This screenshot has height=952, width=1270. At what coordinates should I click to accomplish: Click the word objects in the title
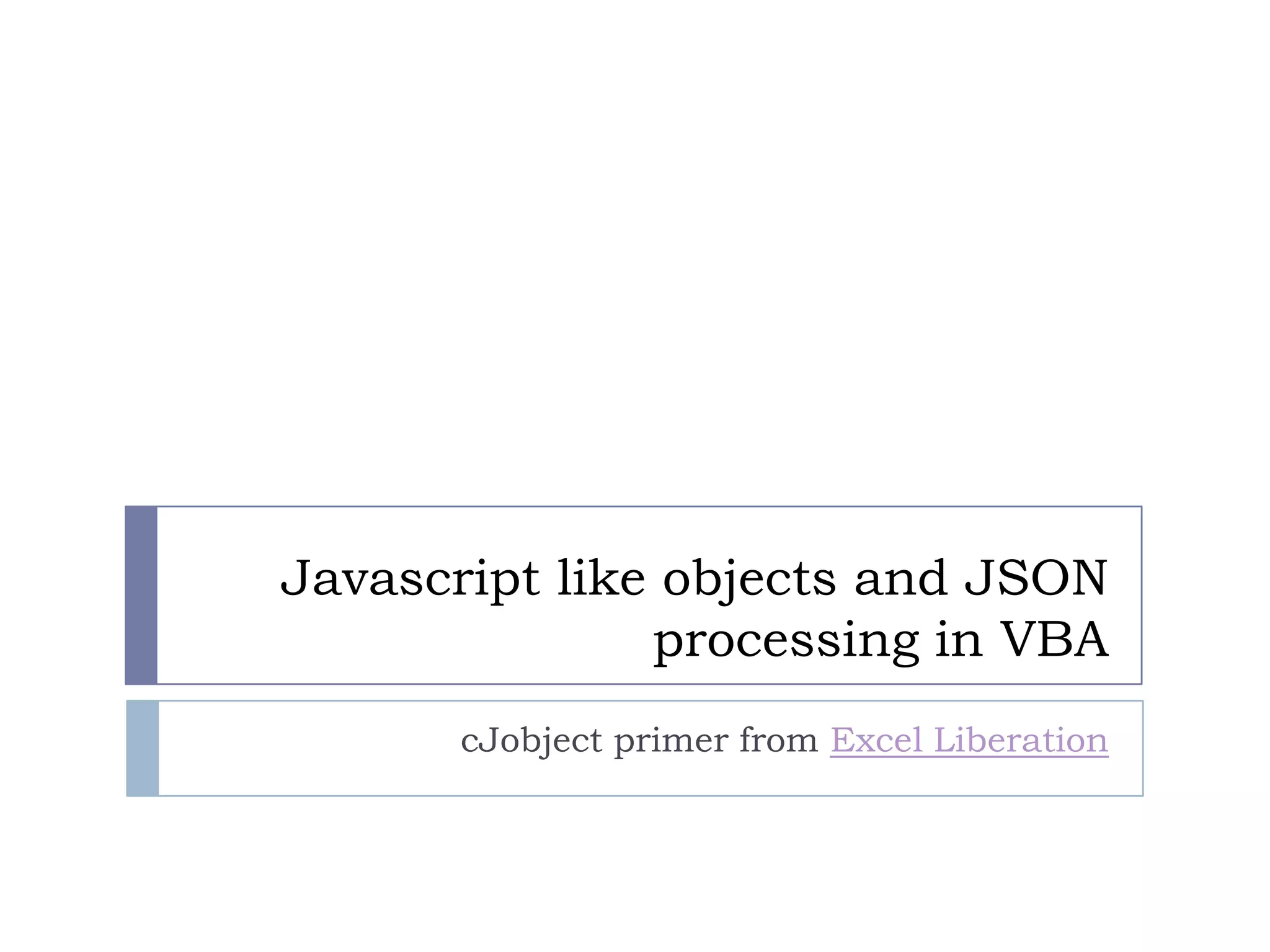750,580
